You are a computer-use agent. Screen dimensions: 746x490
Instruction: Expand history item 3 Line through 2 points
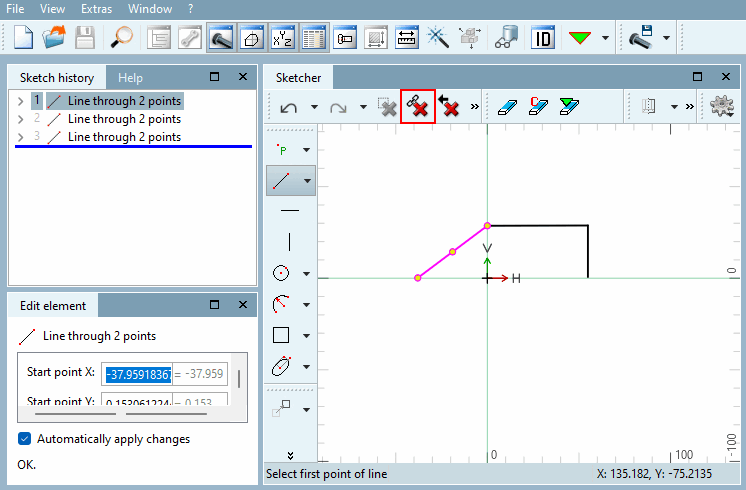[20, 137]
